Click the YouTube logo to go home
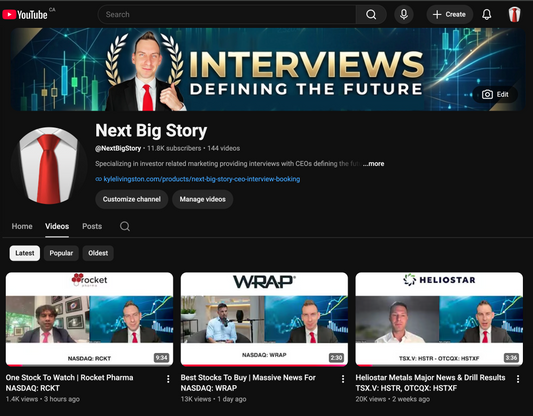This screenshot has width=533, height=416. [x=25, y=15]
